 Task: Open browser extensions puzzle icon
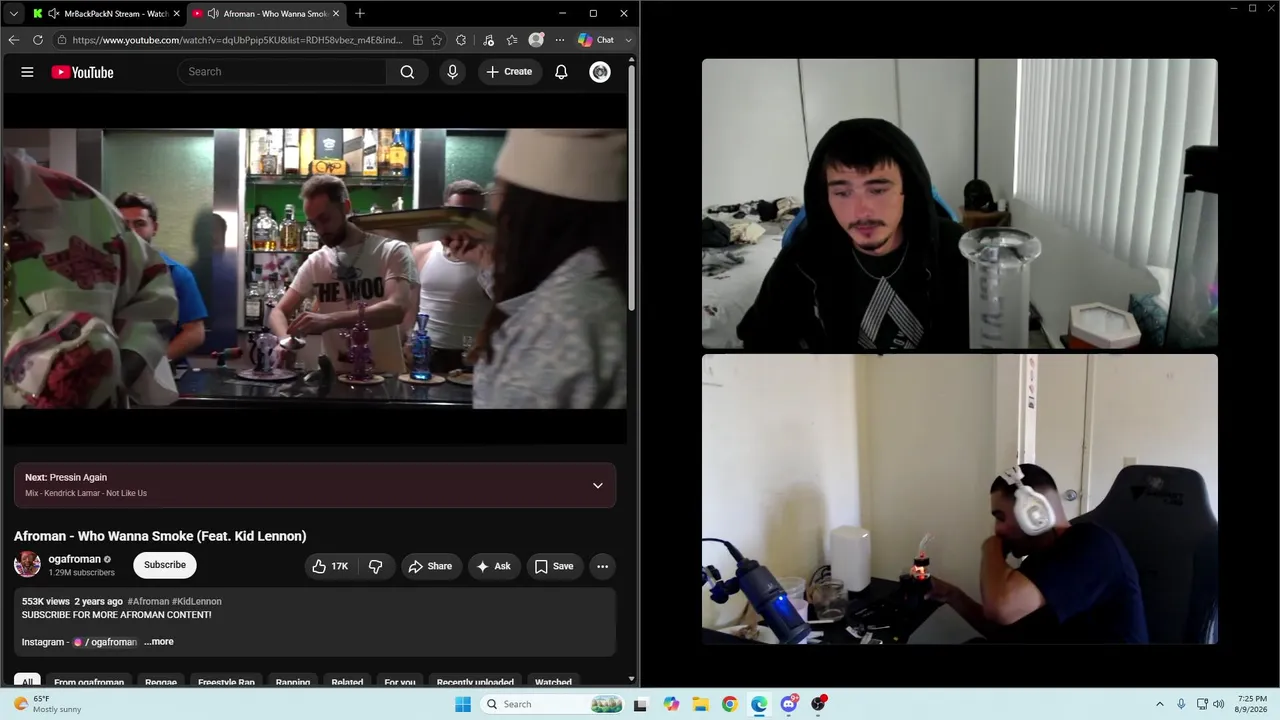(461, 40)
